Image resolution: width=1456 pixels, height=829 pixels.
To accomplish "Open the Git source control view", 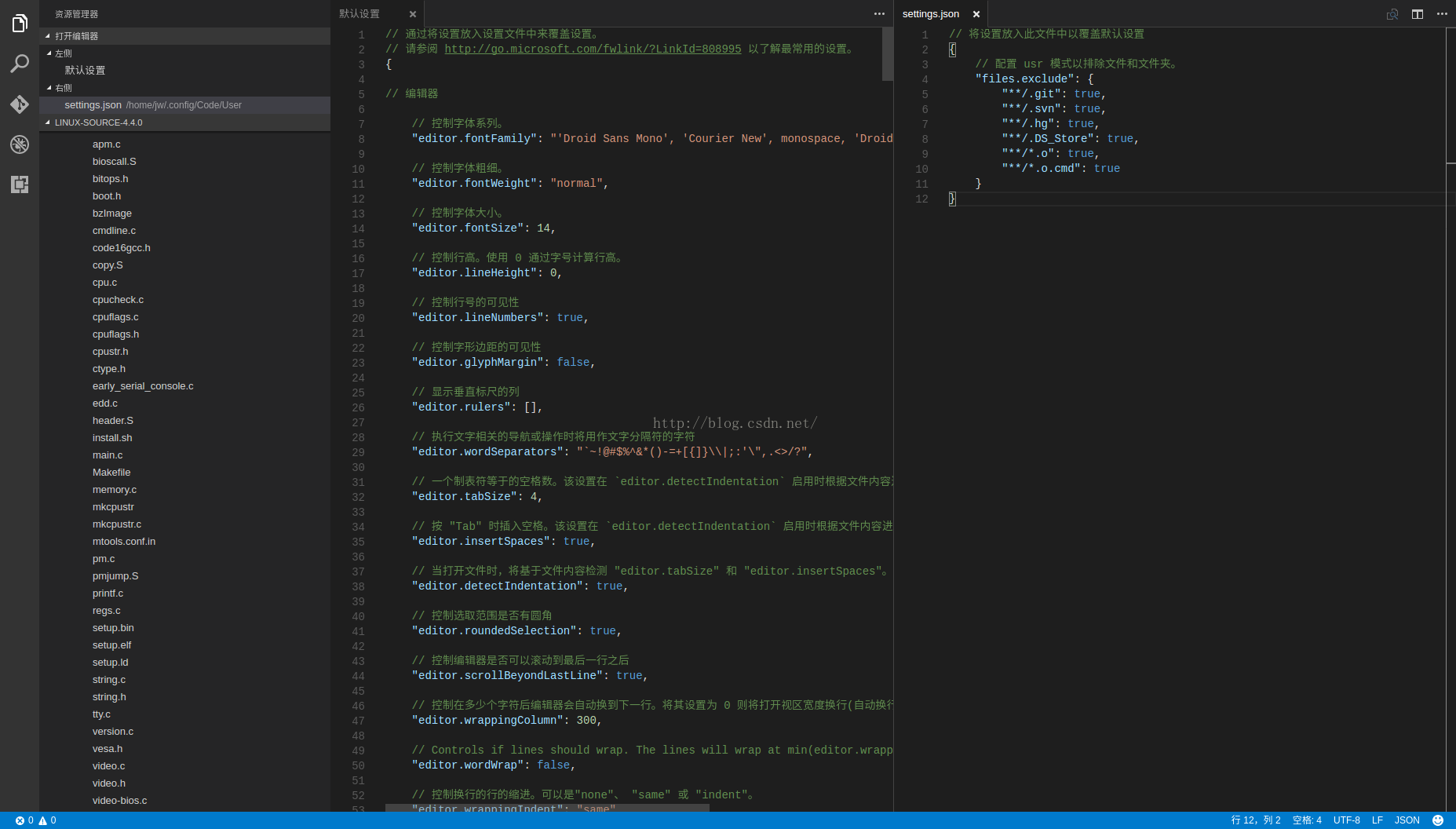I will pos(20,104).
